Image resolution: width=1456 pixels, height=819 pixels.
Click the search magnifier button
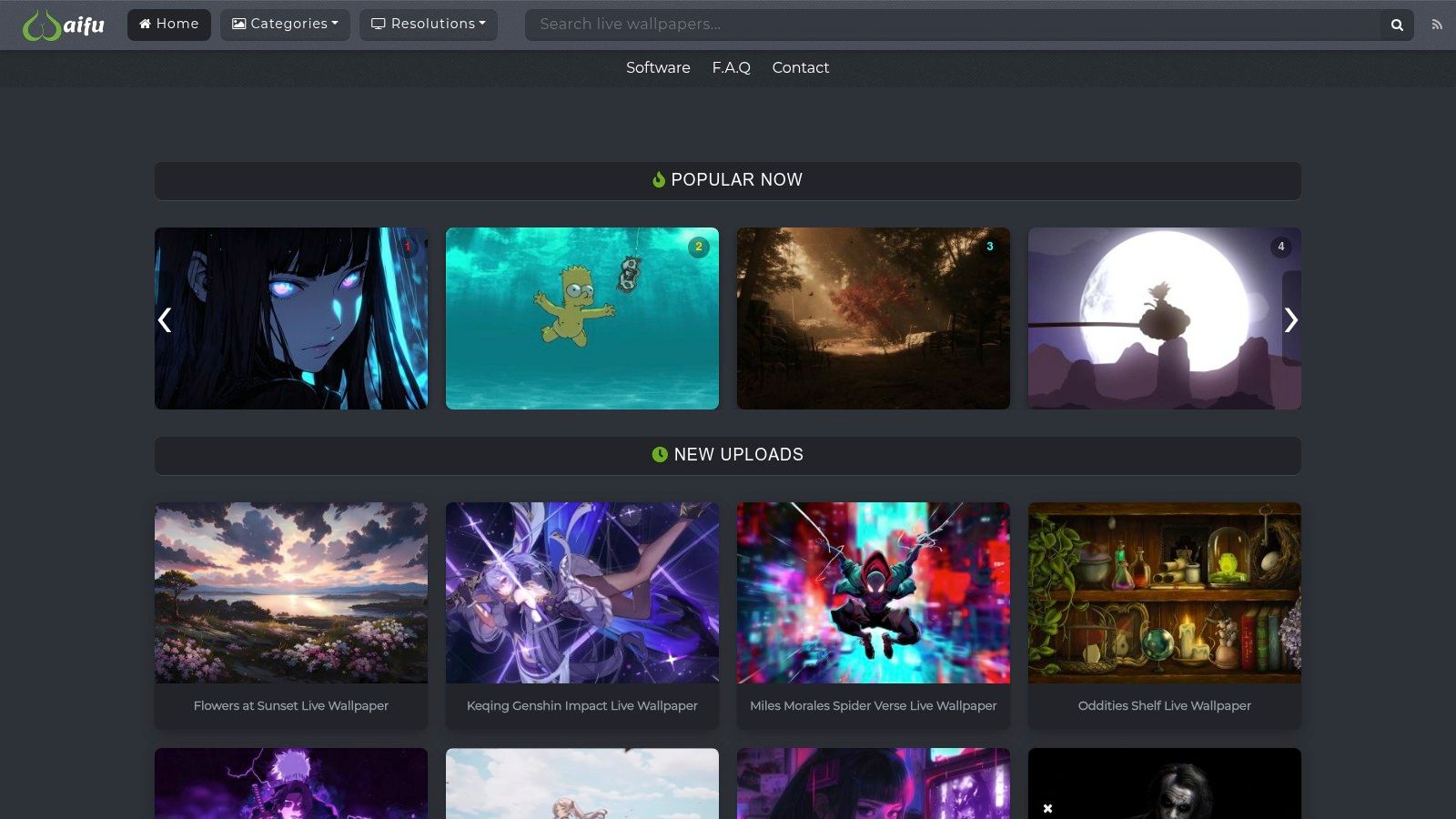click(x=1397, y=25)
